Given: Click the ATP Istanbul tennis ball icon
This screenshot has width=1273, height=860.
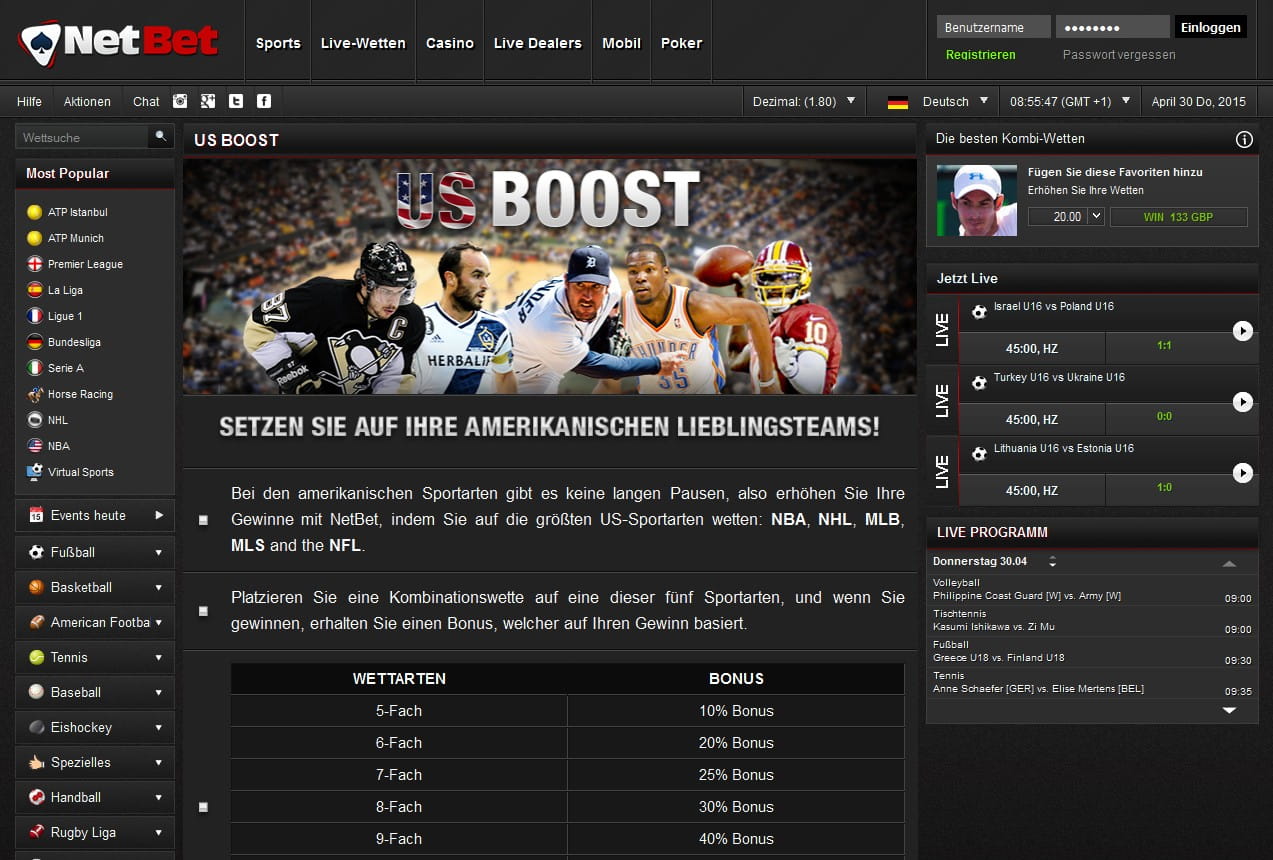Looking at the screenshot, I should (35, 212).
